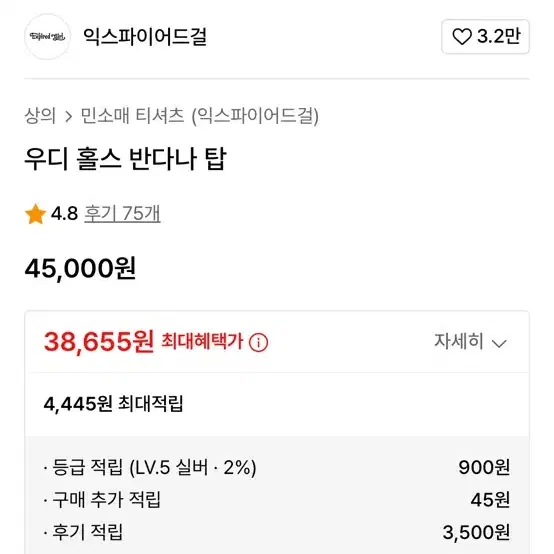The image size is (554, 554).
Task: Tap the 38,655원 최대혜택가 price
Action: tap(99, 341)
